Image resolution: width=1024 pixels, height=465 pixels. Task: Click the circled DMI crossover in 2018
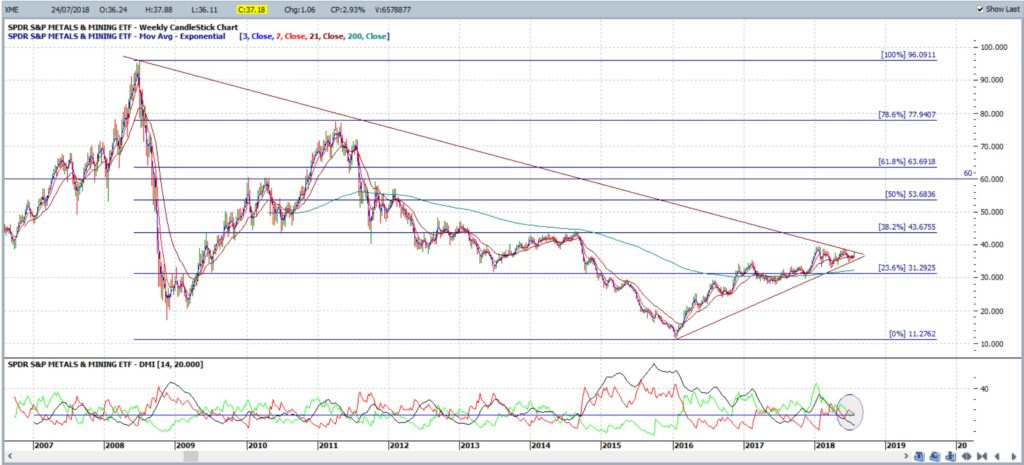pyautogui.click(x=850, y=411)
